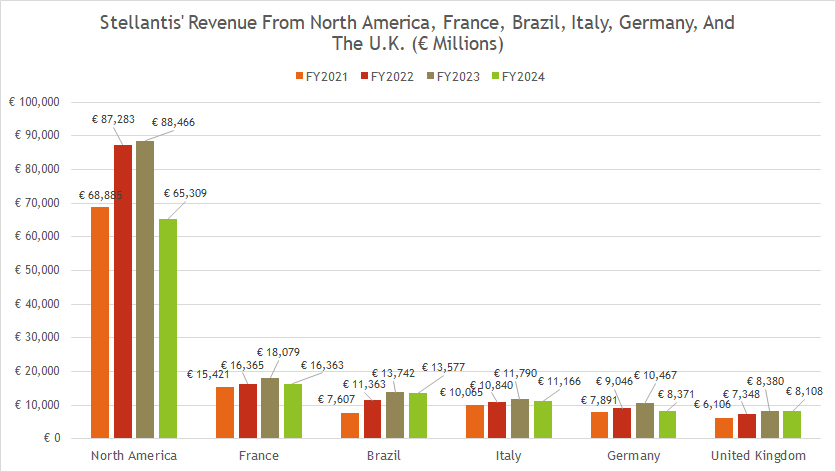
Task: Click the € 16,365 data label
Action: pos(242,365)
